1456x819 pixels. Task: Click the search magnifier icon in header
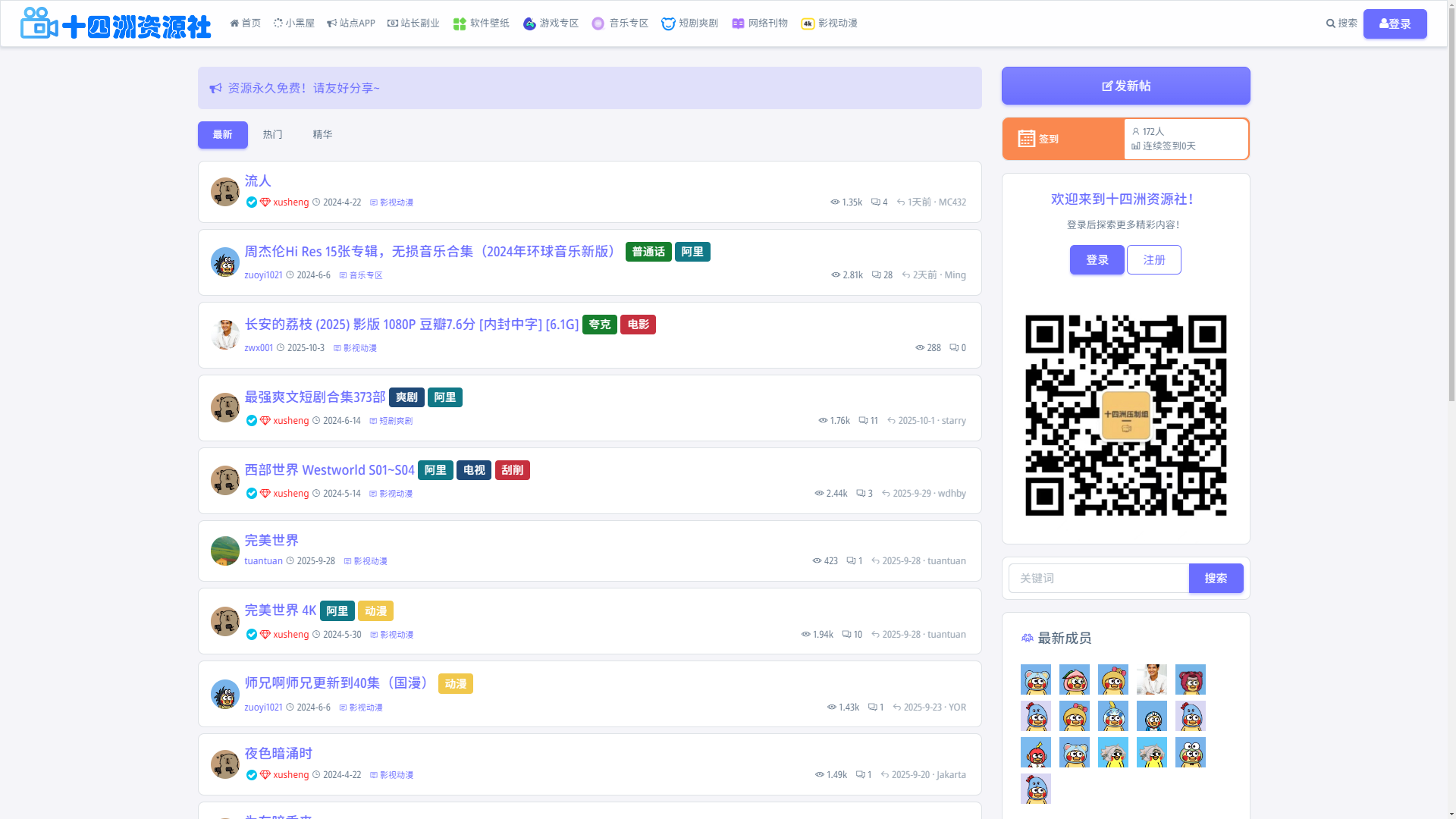coord(1330,24)
